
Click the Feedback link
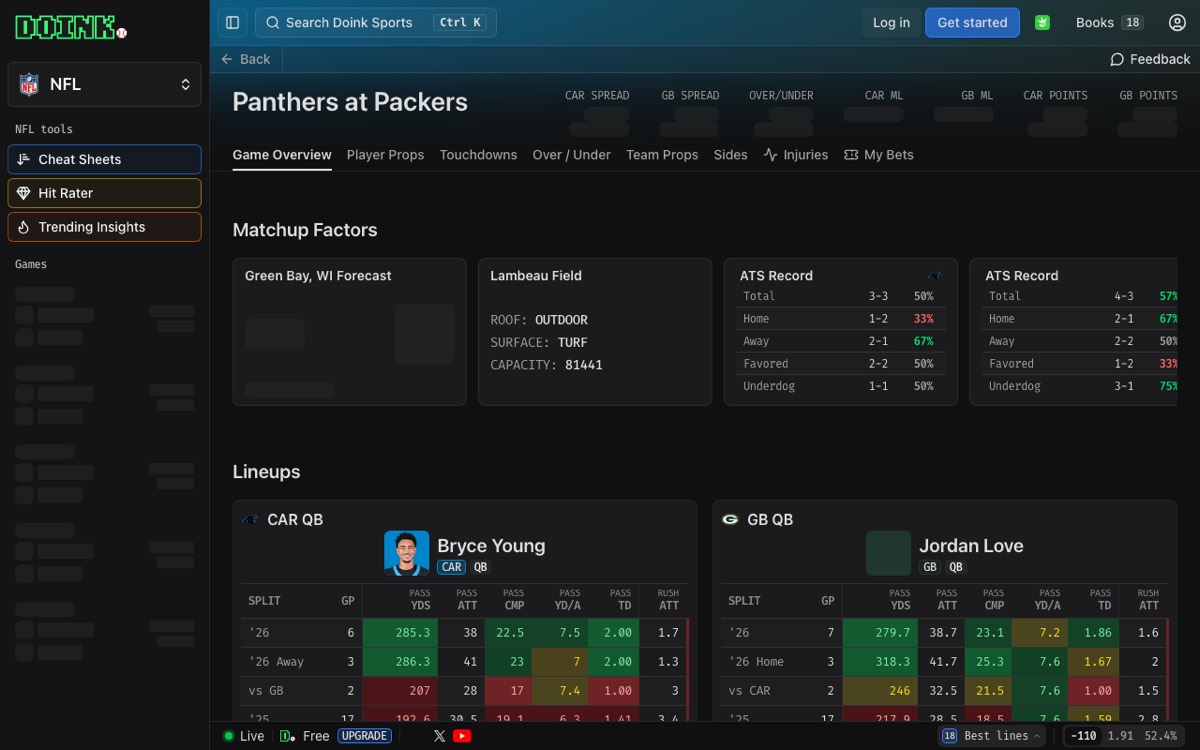(1150, 59)
